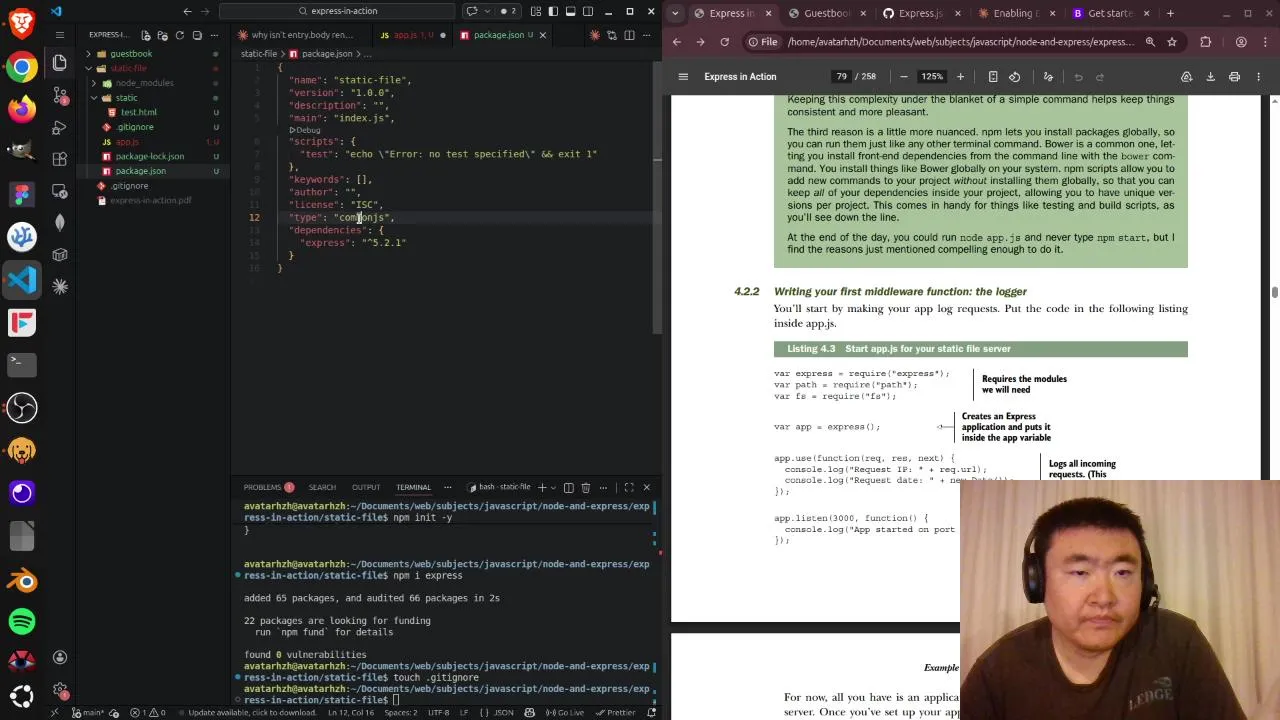Open Source Control view in VS Code
Image resolution: width=1280 pixels, height=720 pixels.
(x=60, y=95)
